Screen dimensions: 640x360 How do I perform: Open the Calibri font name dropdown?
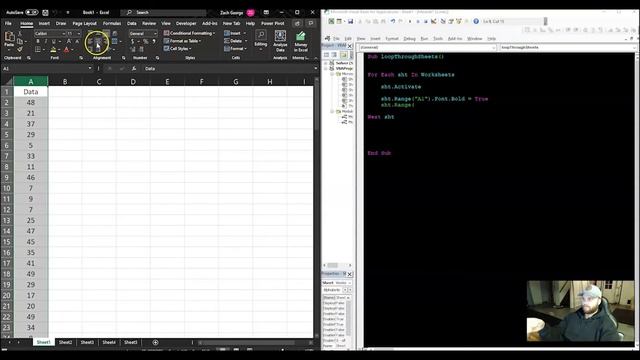pos(64,33)
